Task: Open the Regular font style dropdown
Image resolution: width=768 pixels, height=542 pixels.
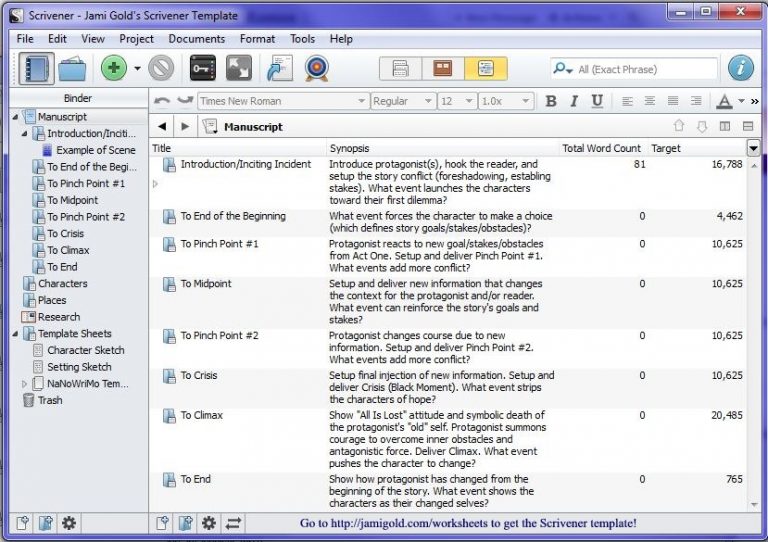Action: pos(402,101)
